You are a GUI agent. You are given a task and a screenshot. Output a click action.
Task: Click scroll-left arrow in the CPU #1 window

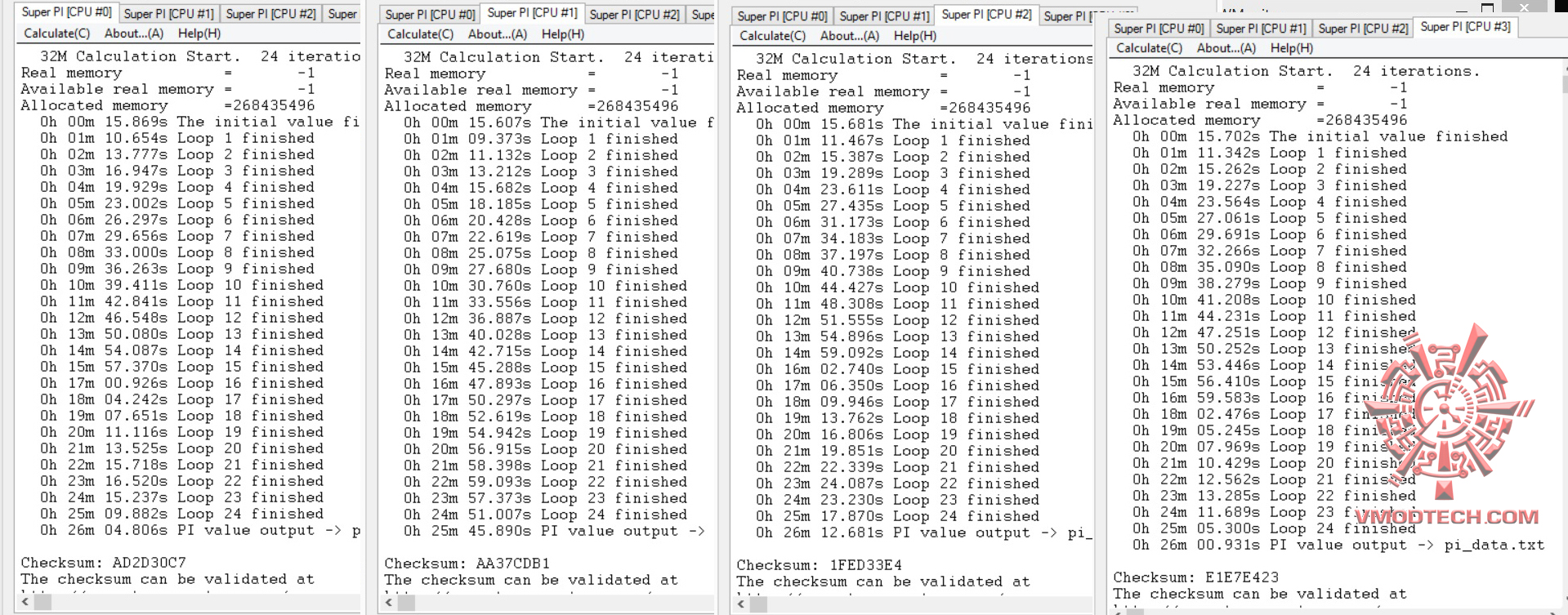point(388,603)
